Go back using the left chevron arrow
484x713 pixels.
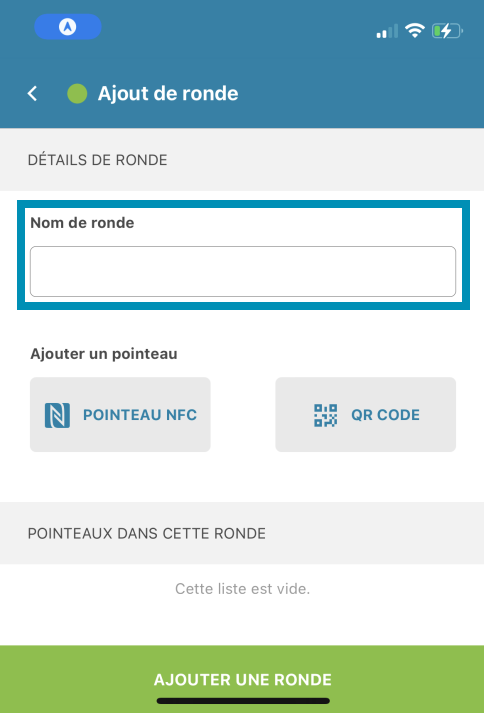click(32, 94)
